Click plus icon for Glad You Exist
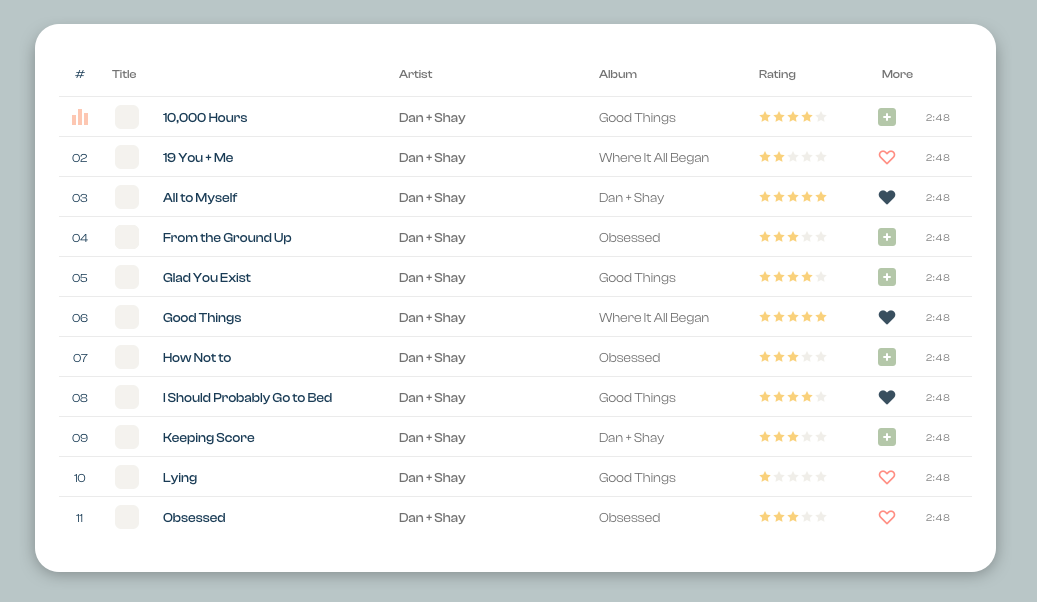The image size is (1037, 602). (886, 277)
